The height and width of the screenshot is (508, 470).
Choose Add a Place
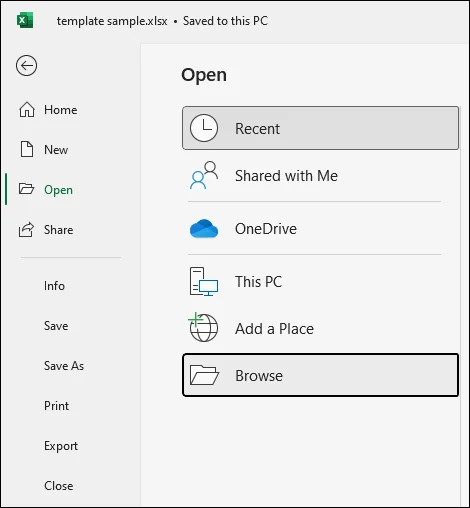[x=320, y=329]
